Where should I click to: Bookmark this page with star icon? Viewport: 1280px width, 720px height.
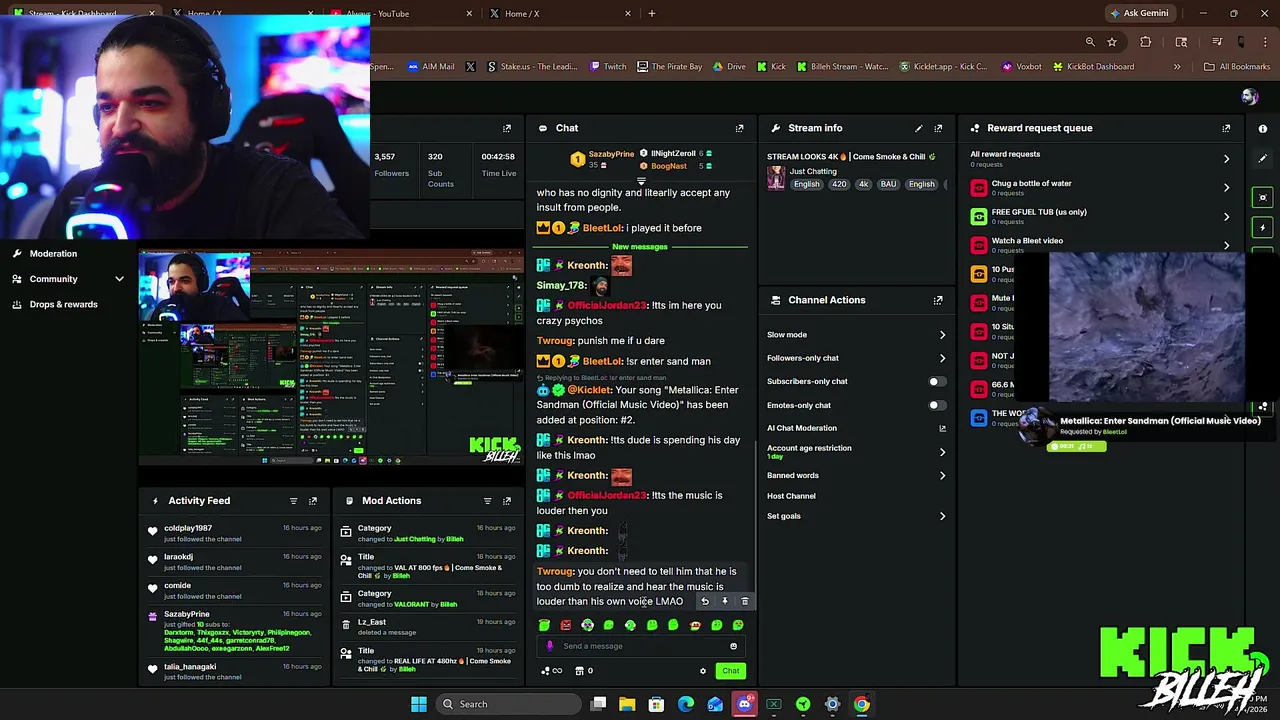coord(1111,42)
